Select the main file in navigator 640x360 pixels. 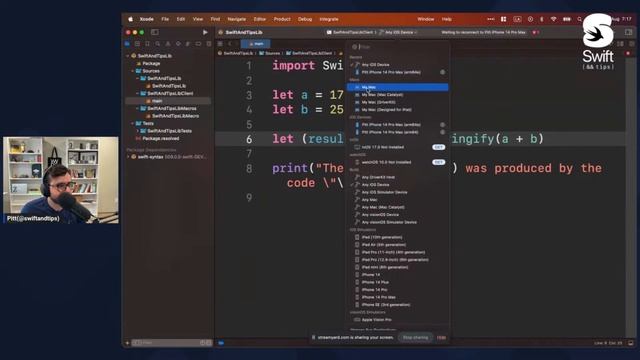[168, 101]
